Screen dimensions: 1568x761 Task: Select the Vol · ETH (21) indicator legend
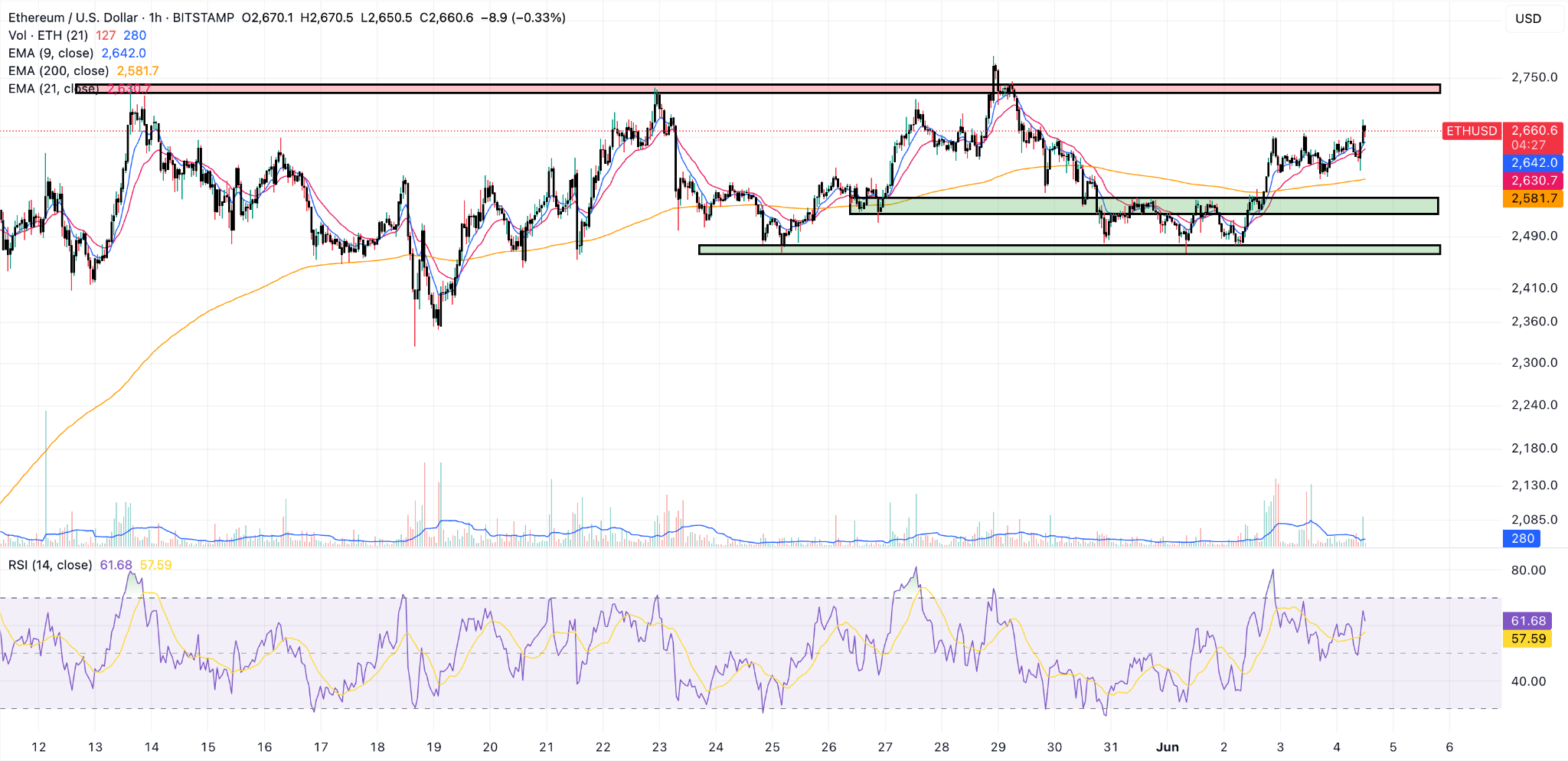pyautogui.click(x=48, y=35)
